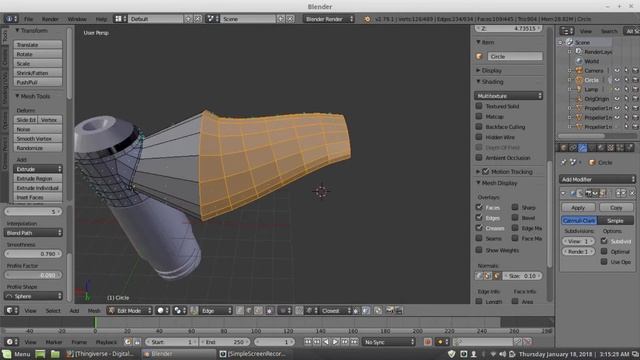Open the Blend Path interpolation dropdown
This screenshot has width=640, height=360.
tap(33, 233)
